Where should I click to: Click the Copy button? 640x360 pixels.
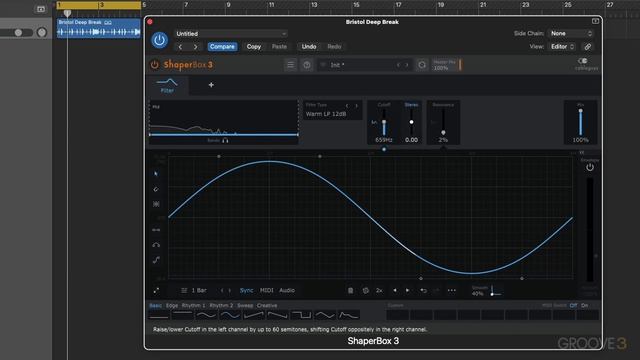click(x=253, y=47)
